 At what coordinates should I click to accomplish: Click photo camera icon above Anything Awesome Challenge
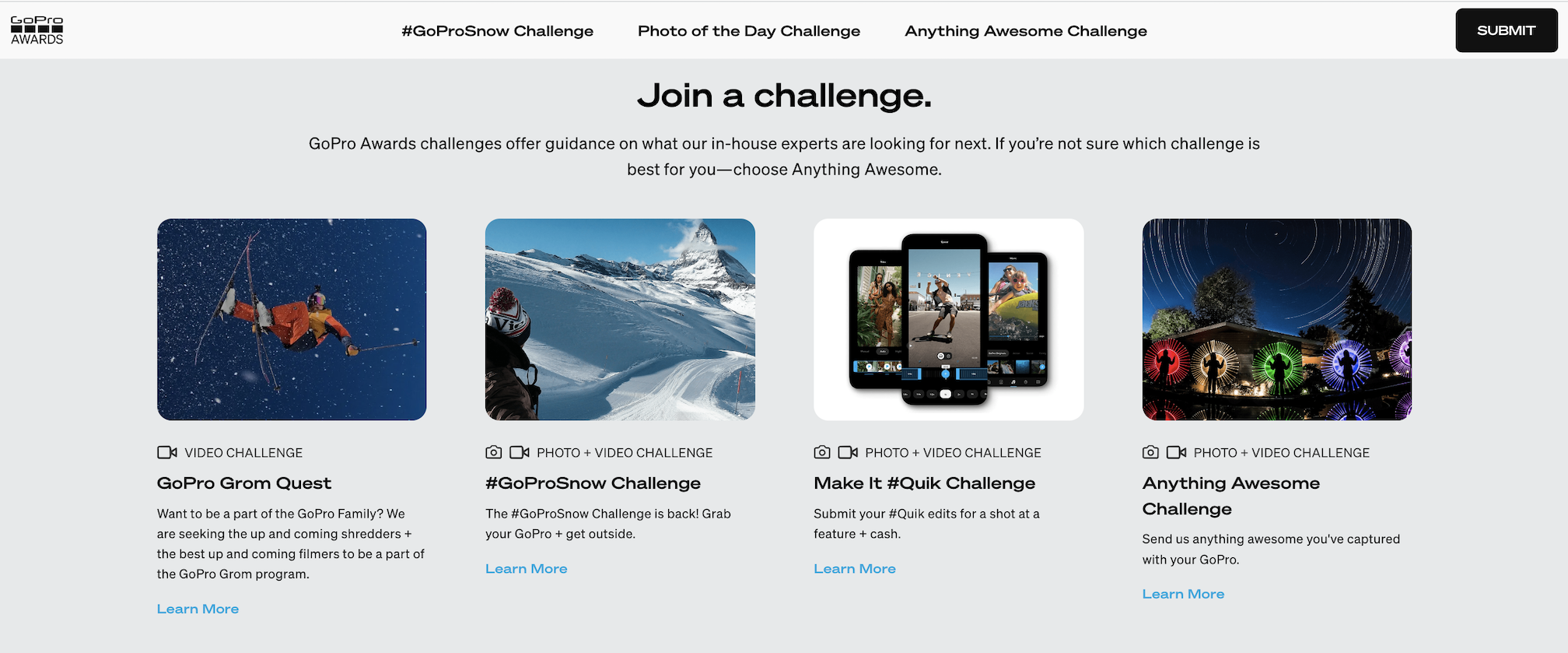pyautogui.click(x=1151, y=452)
